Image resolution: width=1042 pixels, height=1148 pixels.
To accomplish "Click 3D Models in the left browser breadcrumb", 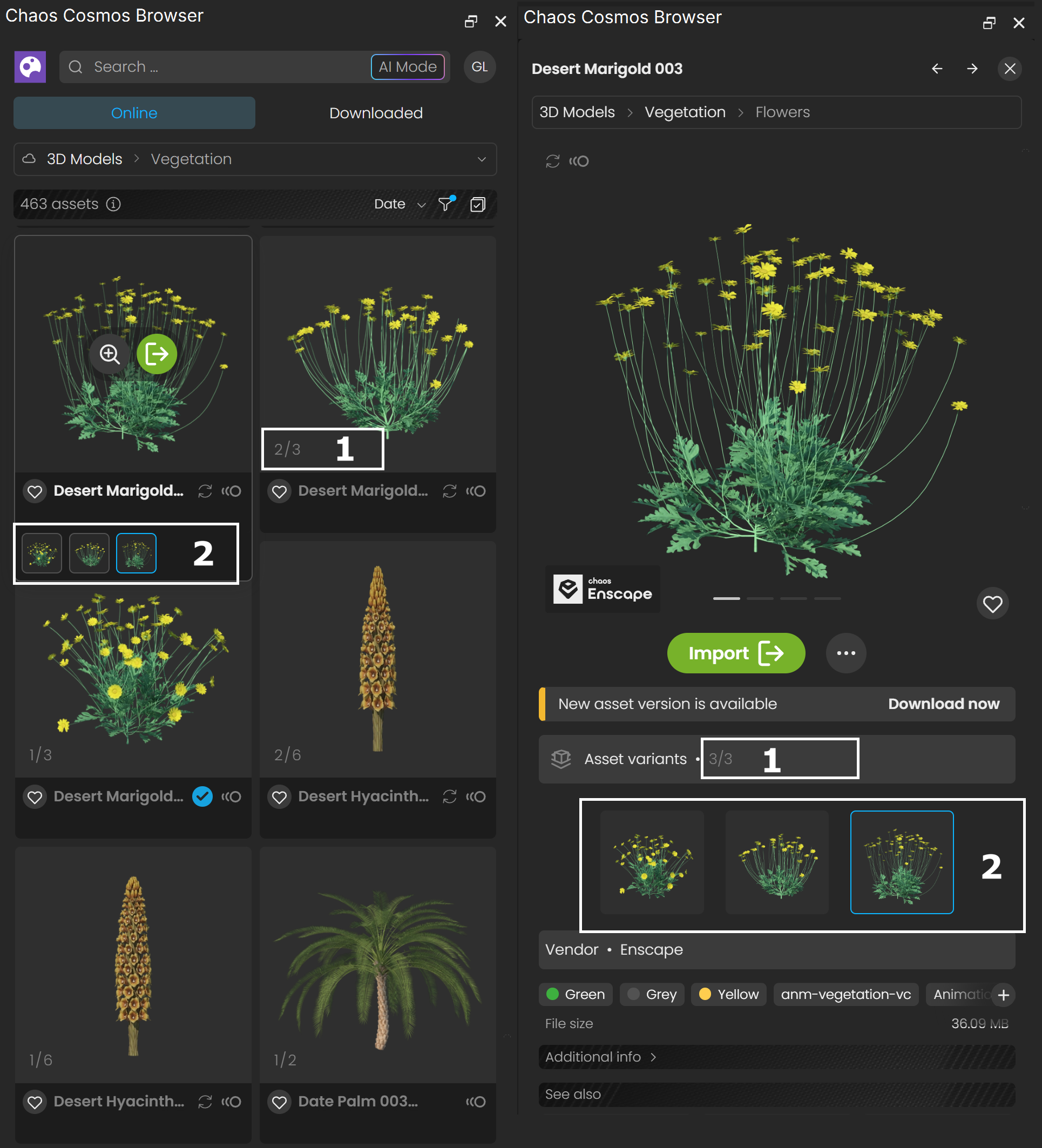I will [84, 159].
